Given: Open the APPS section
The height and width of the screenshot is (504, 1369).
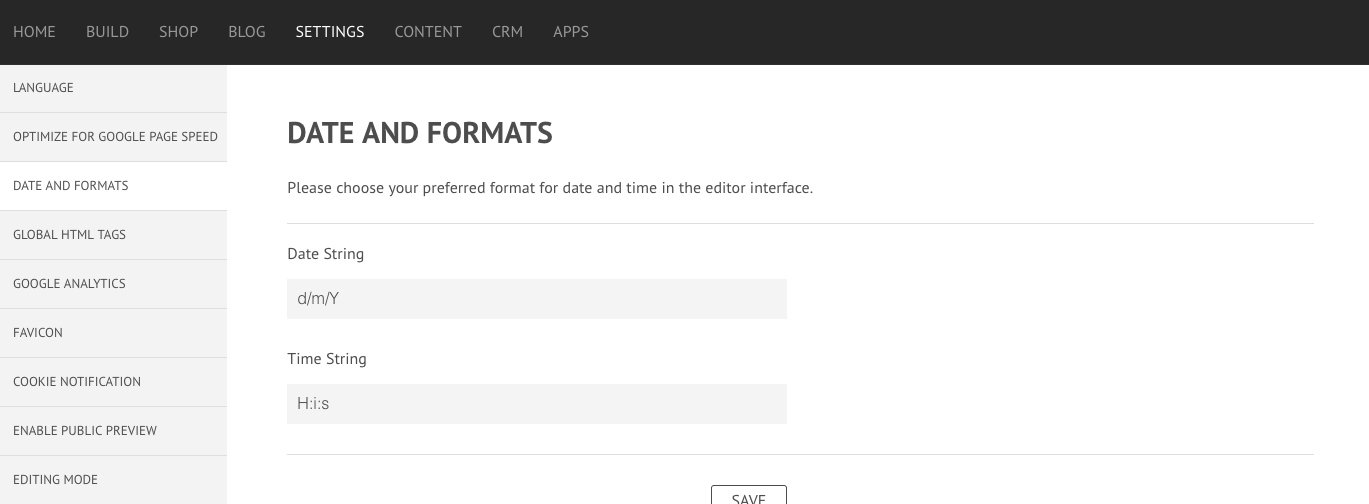Looking at the screenshot, I should click(x=571, y=32).
